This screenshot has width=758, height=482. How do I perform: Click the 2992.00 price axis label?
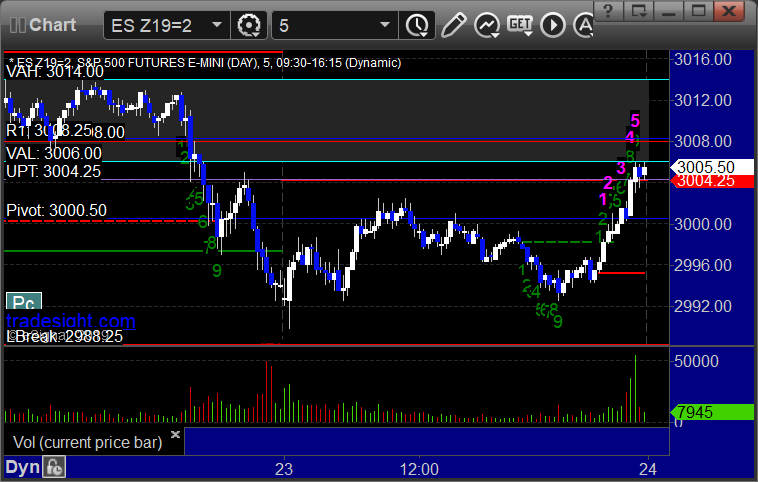point(703,306)
